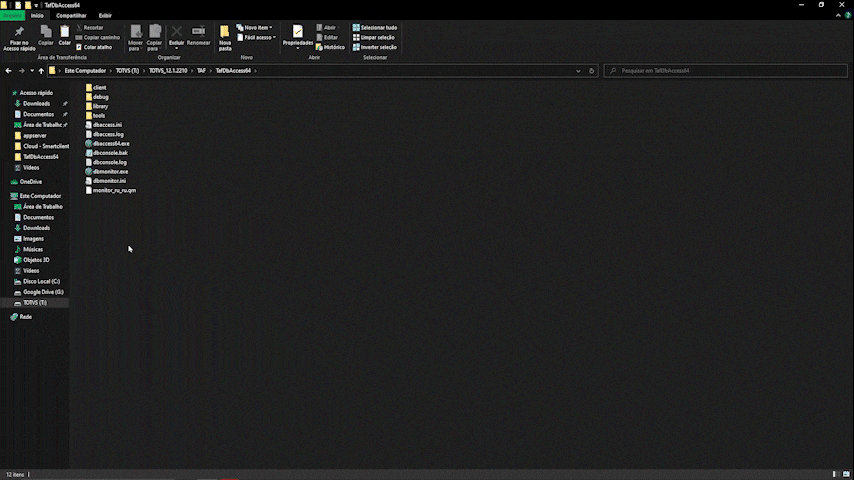Select the monitor_ru_ru.qm file

coord(111,190)
